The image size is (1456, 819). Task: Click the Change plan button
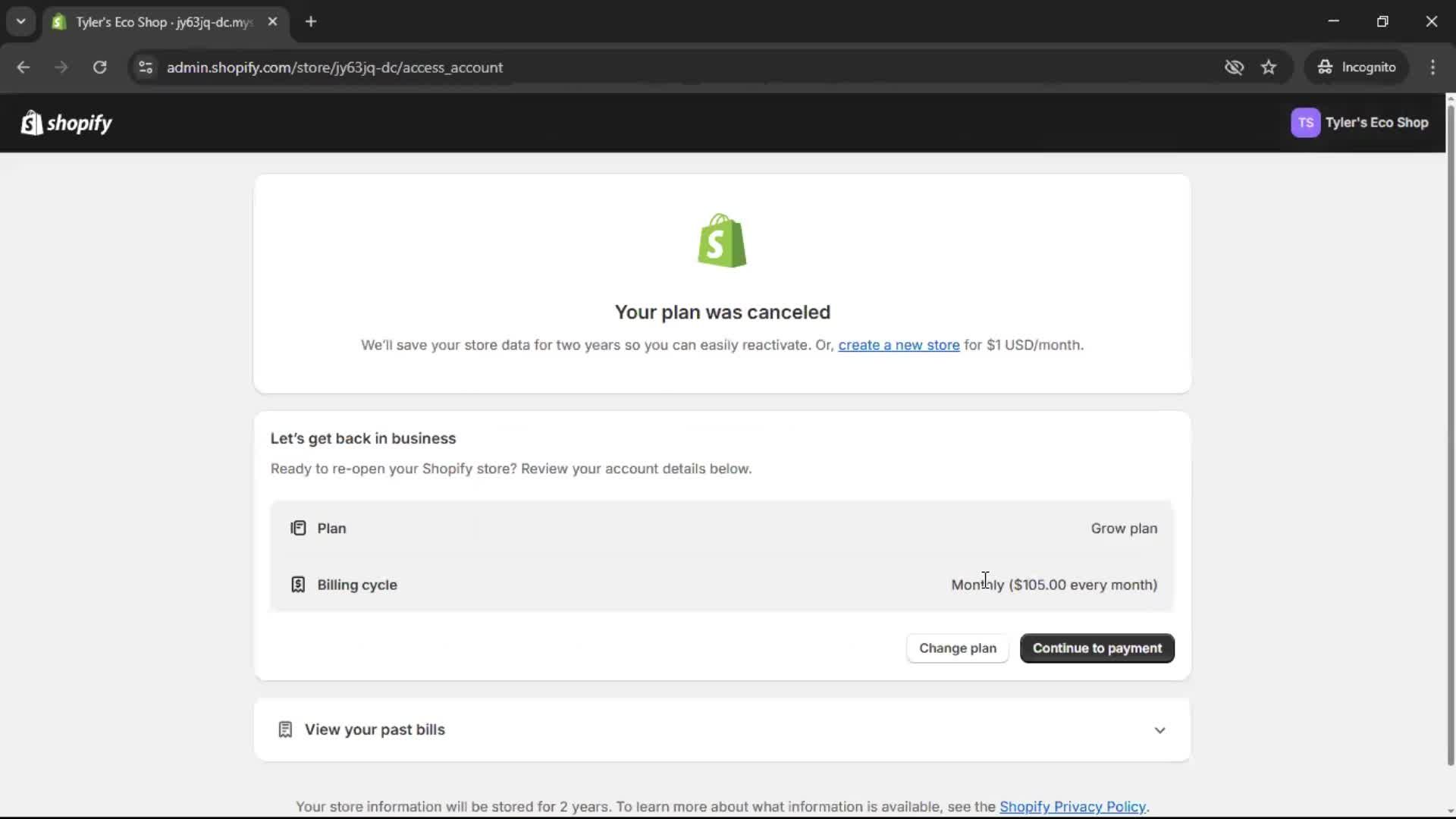[x=957, y=648]
